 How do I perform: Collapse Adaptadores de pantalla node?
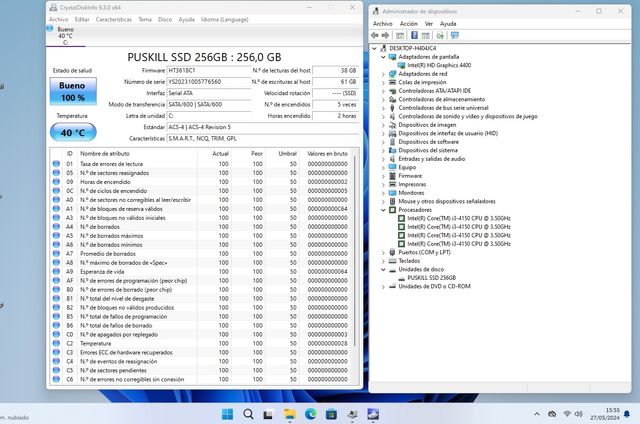pos(383,57)
